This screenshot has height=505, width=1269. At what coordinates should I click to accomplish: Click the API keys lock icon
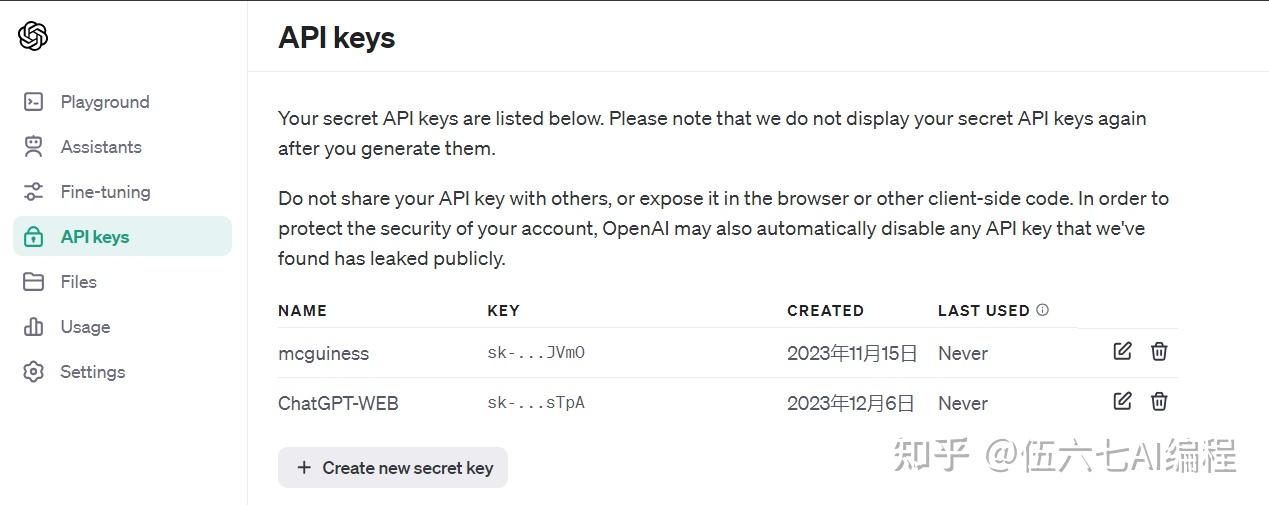(33, 237)
